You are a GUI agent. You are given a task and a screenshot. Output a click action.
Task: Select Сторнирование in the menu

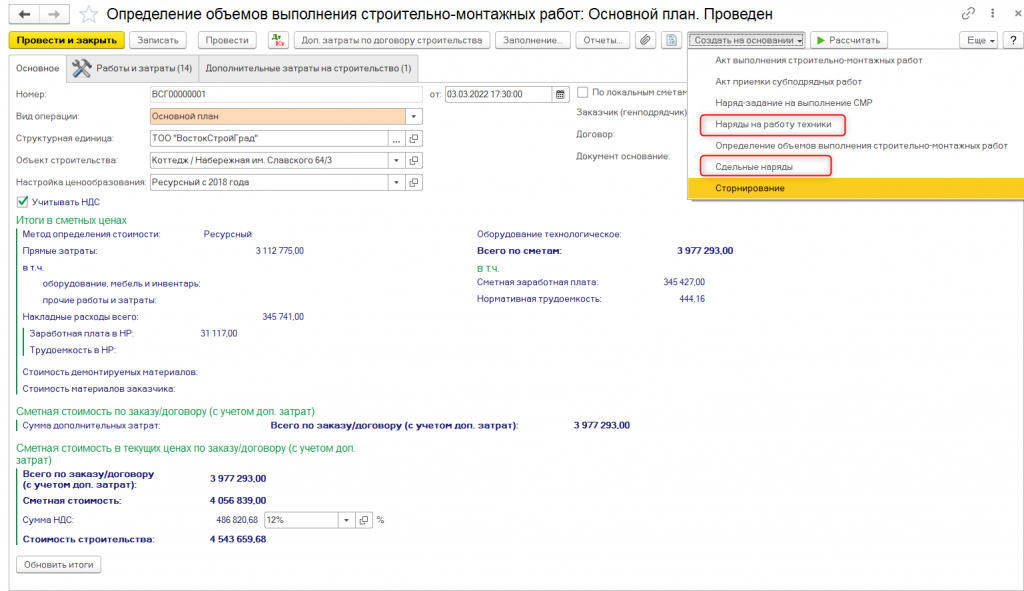[749, 188]
